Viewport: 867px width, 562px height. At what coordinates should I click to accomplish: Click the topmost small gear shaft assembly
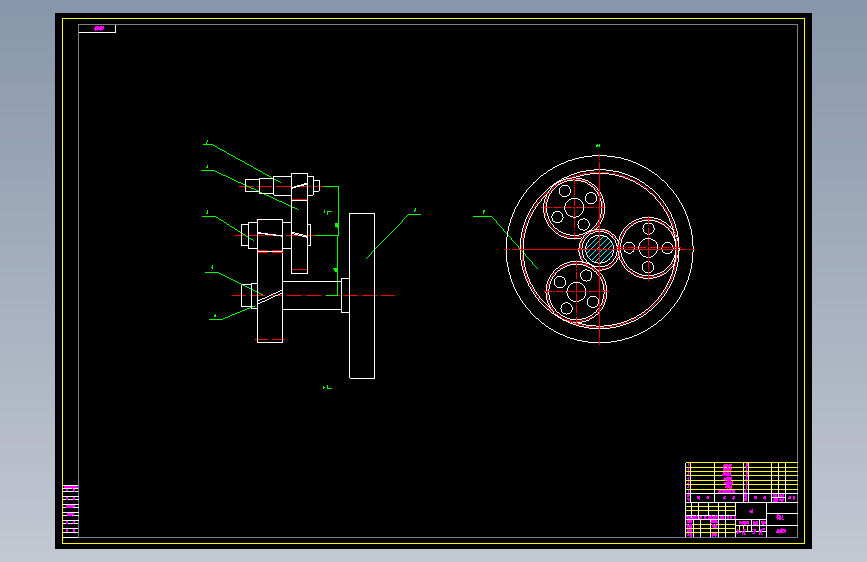coord(282,185)
